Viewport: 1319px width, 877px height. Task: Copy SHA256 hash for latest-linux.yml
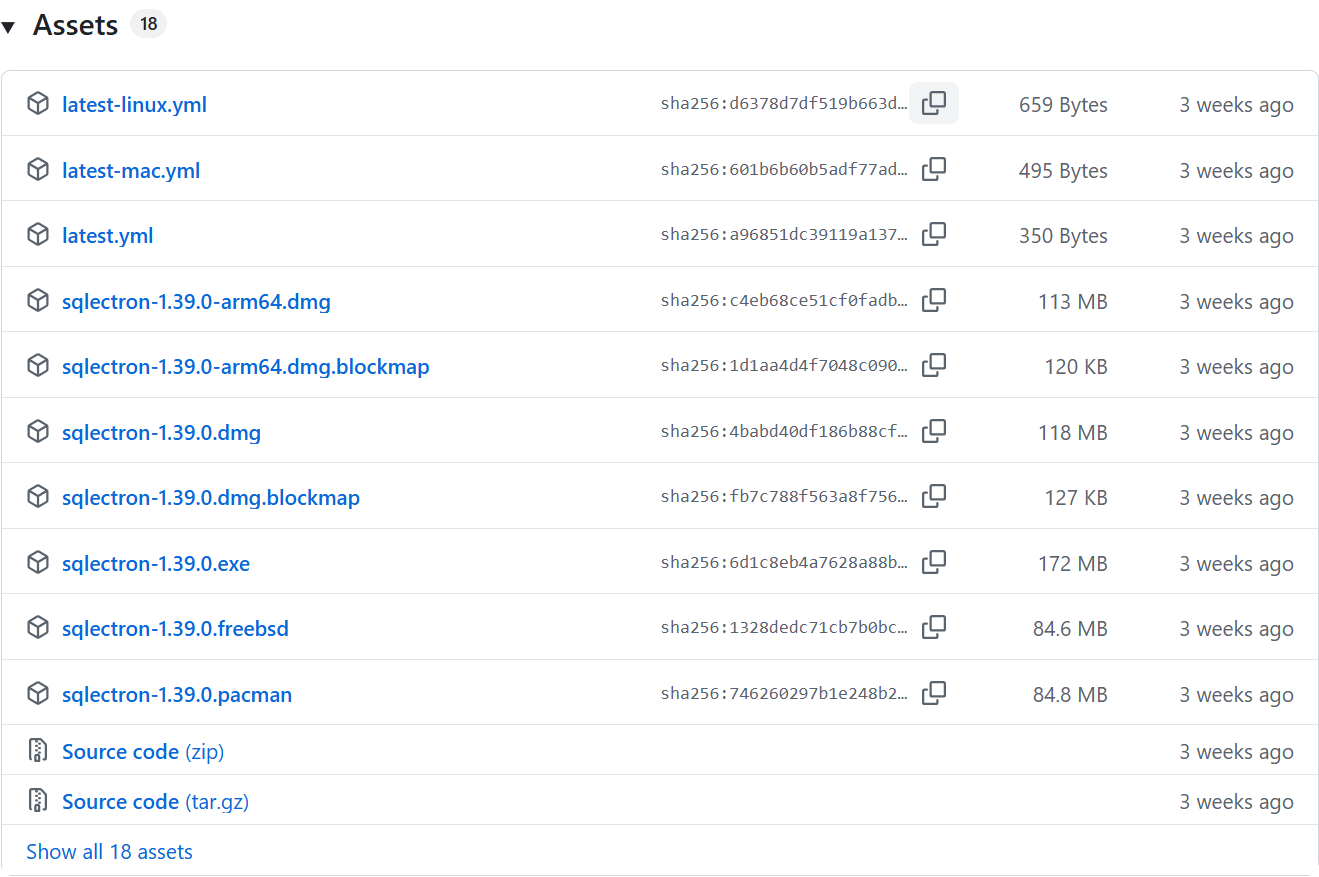pos(934,103)
